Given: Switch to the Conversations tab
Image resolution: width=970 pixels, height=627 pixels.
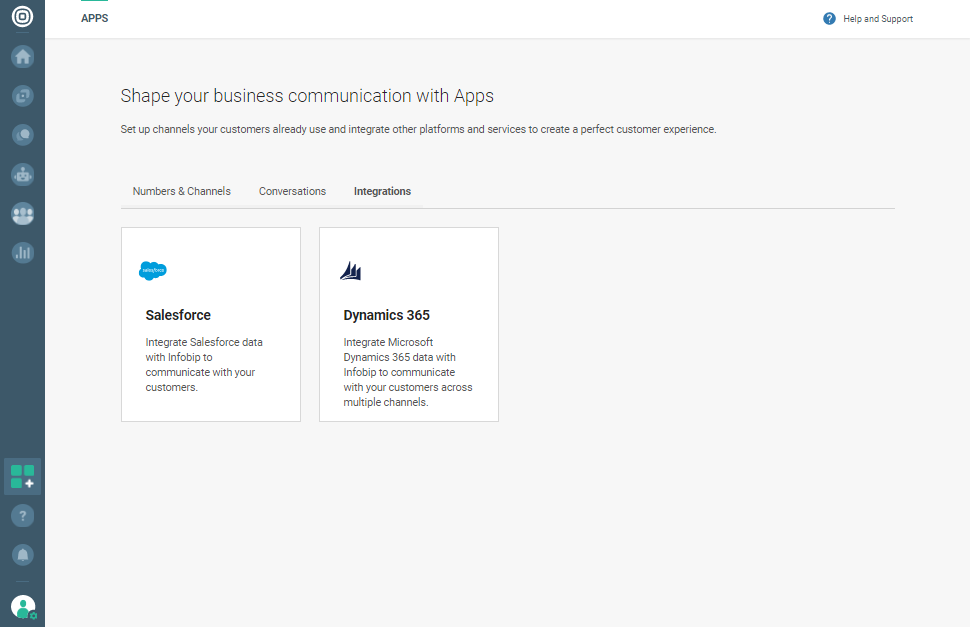Looking at the screenshot, I should [x=292, y=191].
